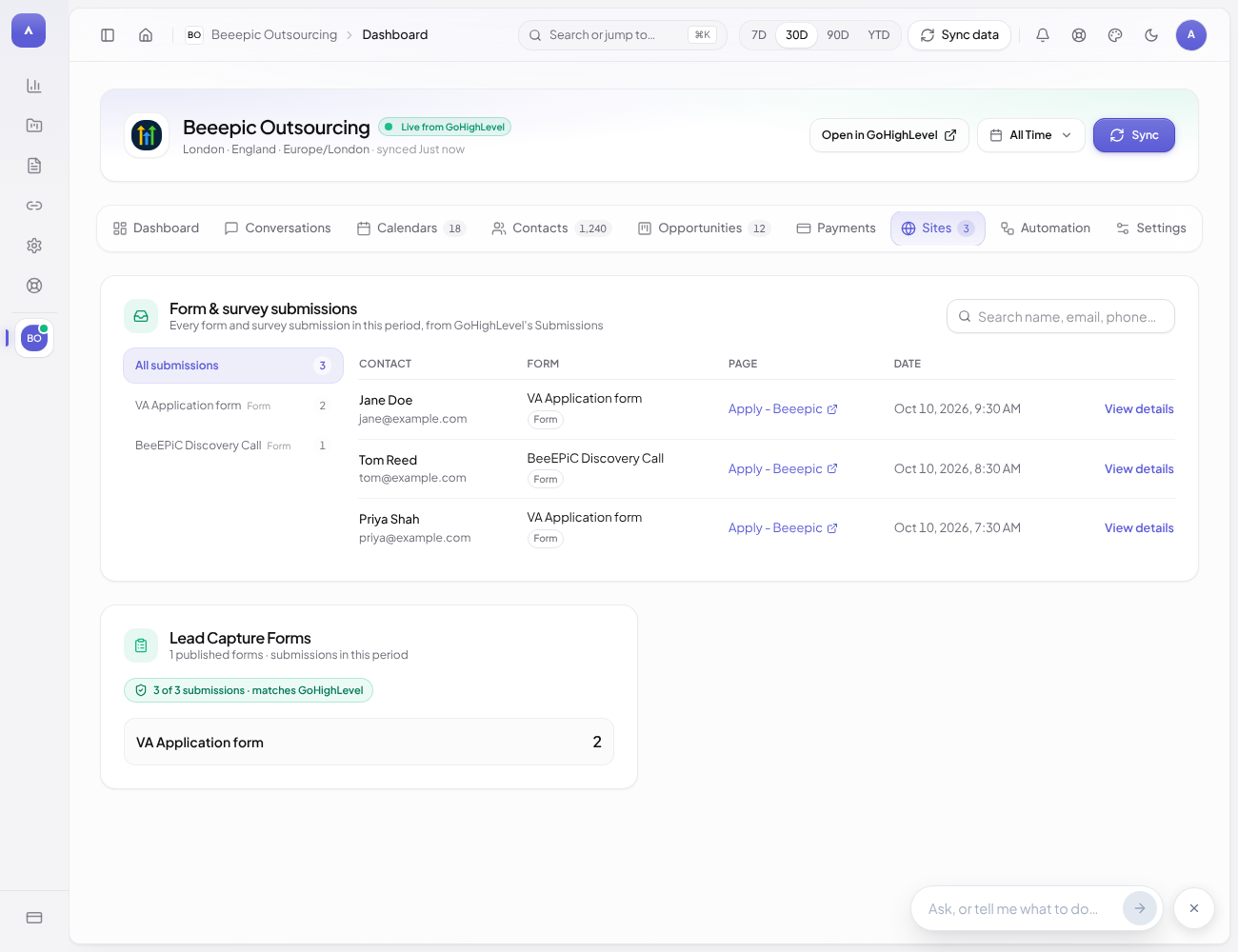Click the submissions search field

1061,317
